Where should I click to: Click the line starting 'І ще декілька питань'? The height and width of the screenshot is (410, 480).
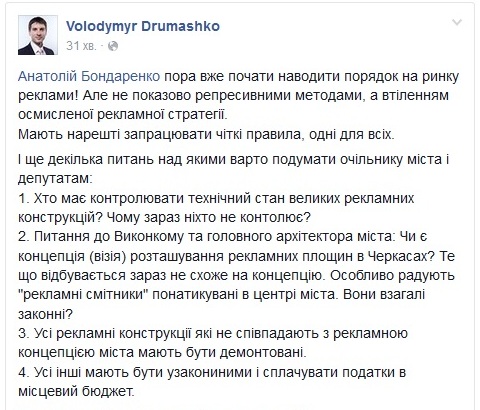click(234, 159)
